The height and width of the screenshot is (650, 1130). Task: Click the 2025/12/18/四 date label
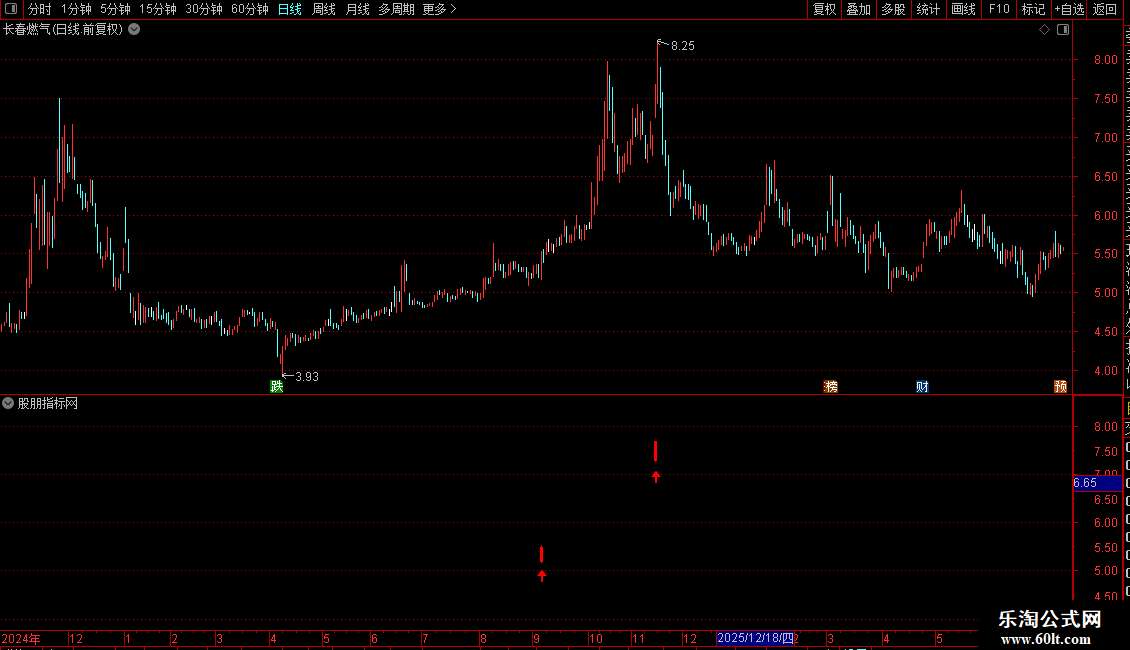point(755,638)
